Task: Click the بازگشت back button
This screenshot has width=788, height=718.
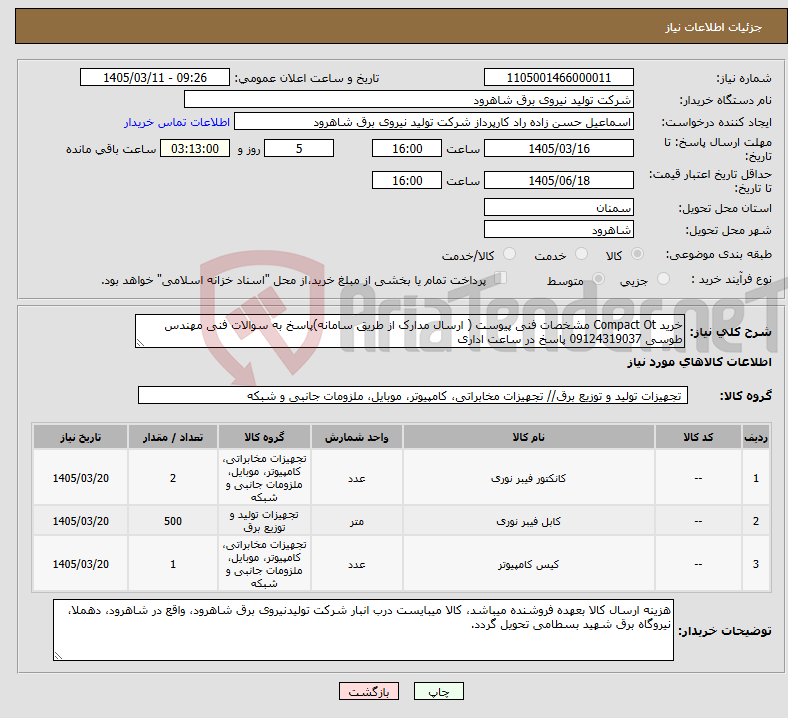Action: click(369, 691)
